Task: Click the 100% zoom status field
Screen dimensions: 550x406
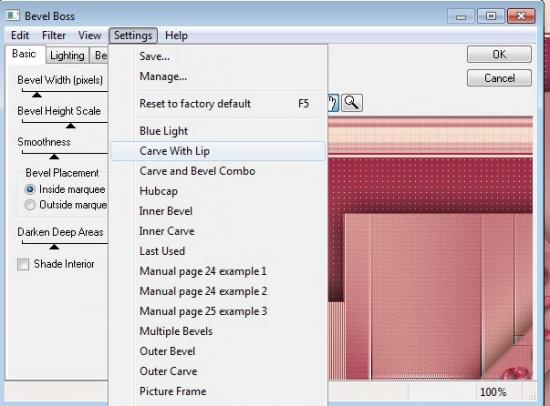Action: click(493, 392)
